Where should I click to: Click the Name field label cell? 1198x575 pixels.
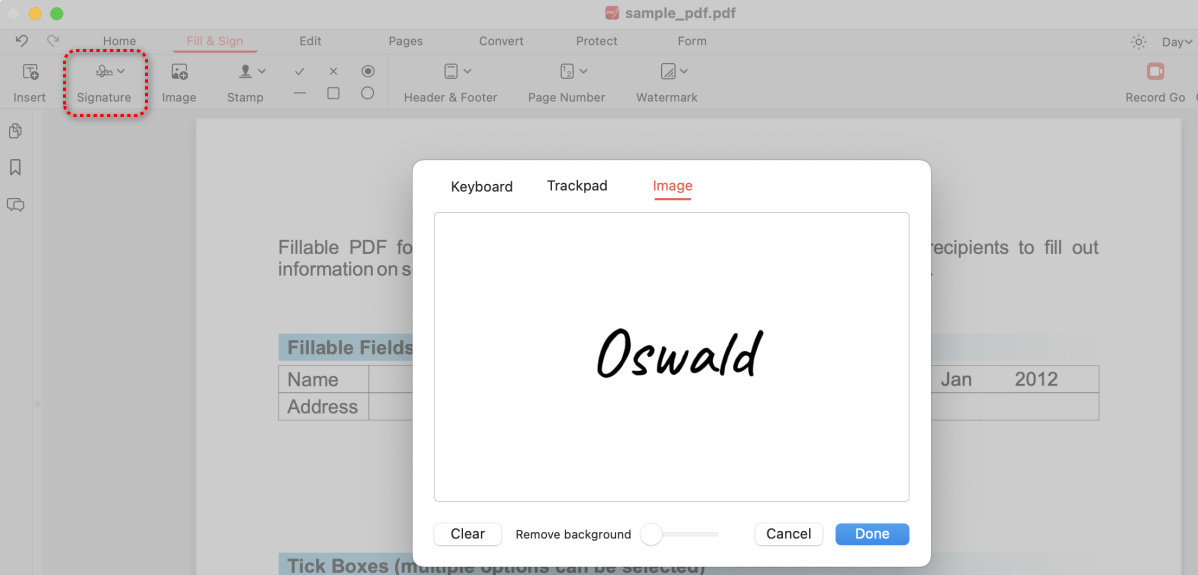324,380
